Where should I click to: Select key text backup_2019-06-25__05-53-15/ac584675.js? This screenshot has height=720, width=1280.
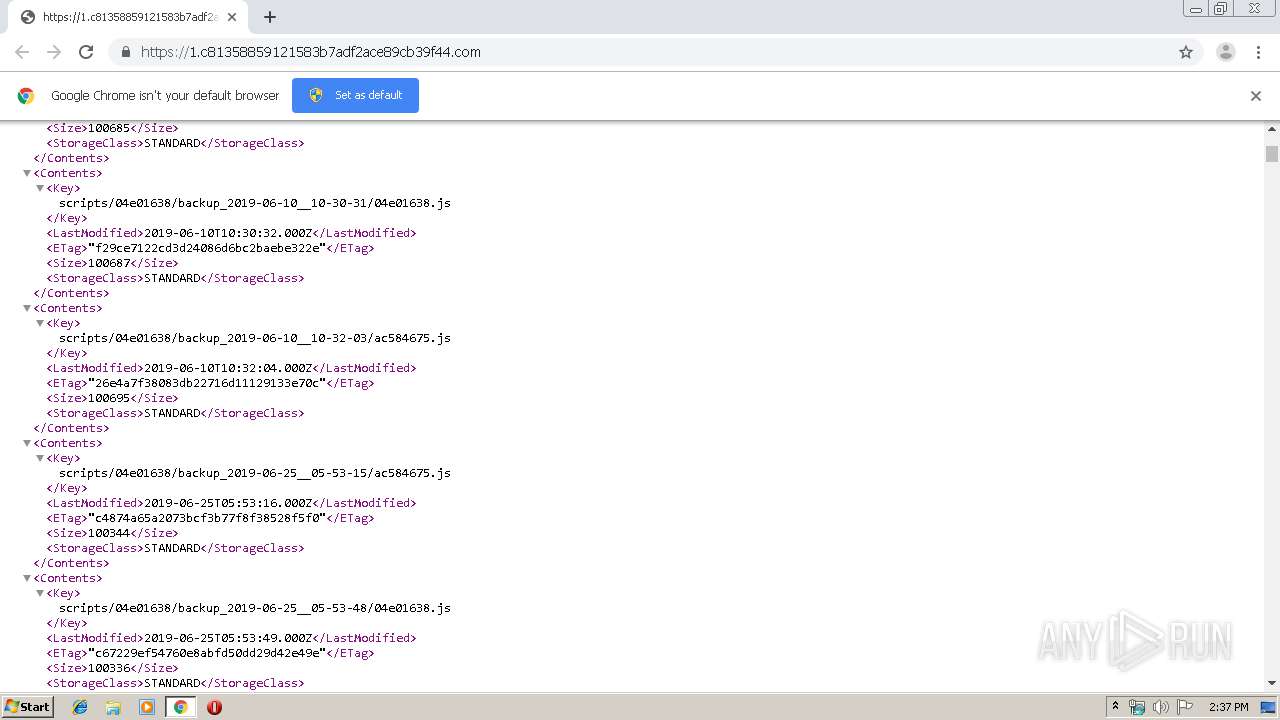(x=313, y=473)
